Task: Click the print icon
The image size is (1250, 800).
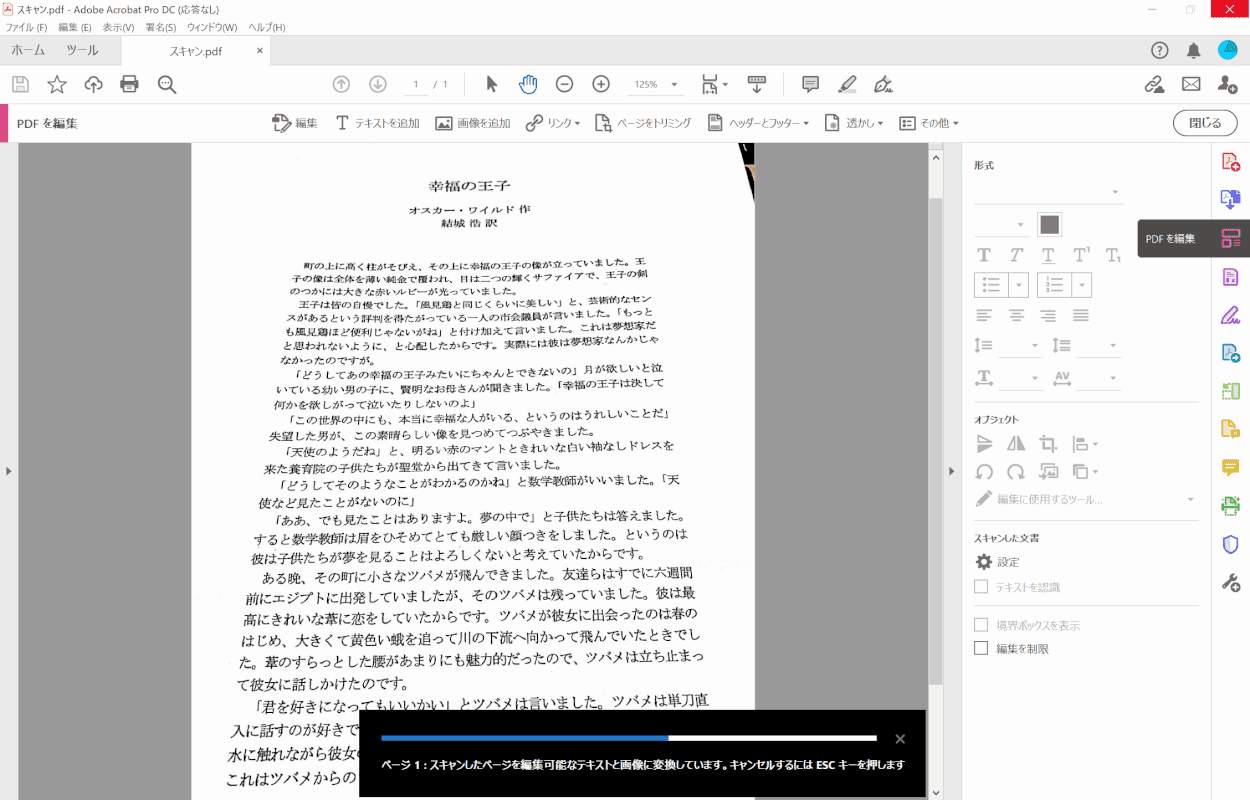Action: tap(130, 84)
